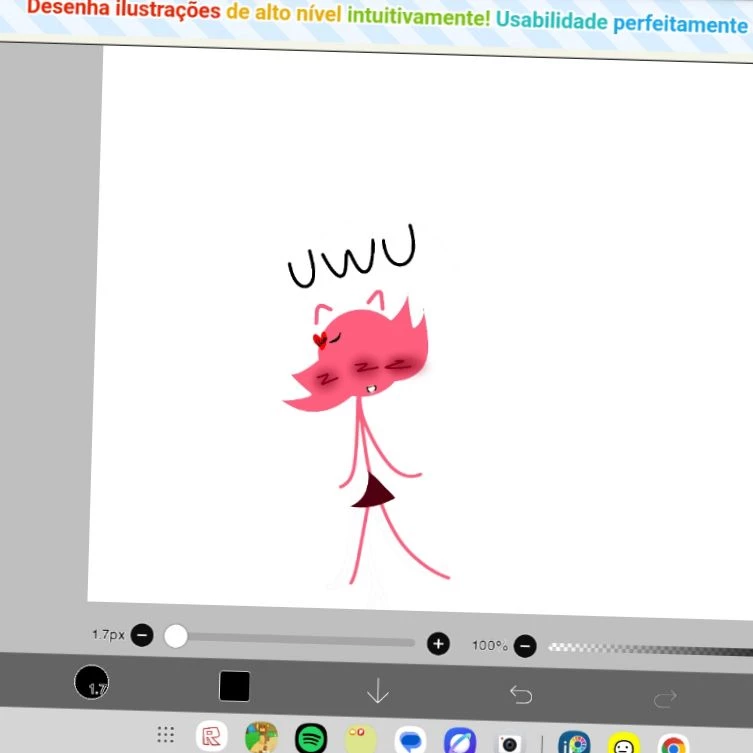Image resolution: width=753 pixels, height=753 pixels.
Task: Open Google Chrome from taskbar
Action: pos(673,745)
